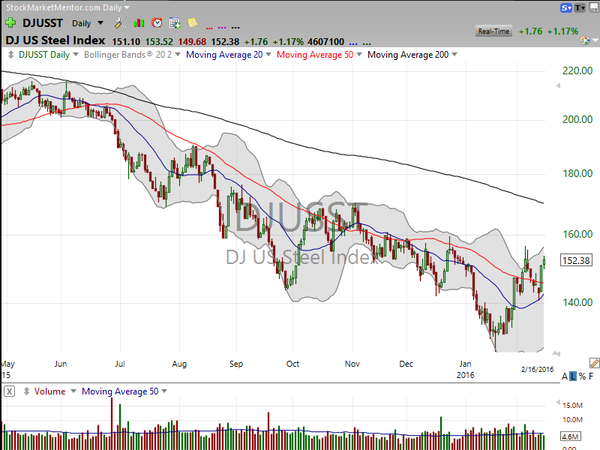
Task: Click the price pane resize arrows icon
Action: tap(11, 55)
